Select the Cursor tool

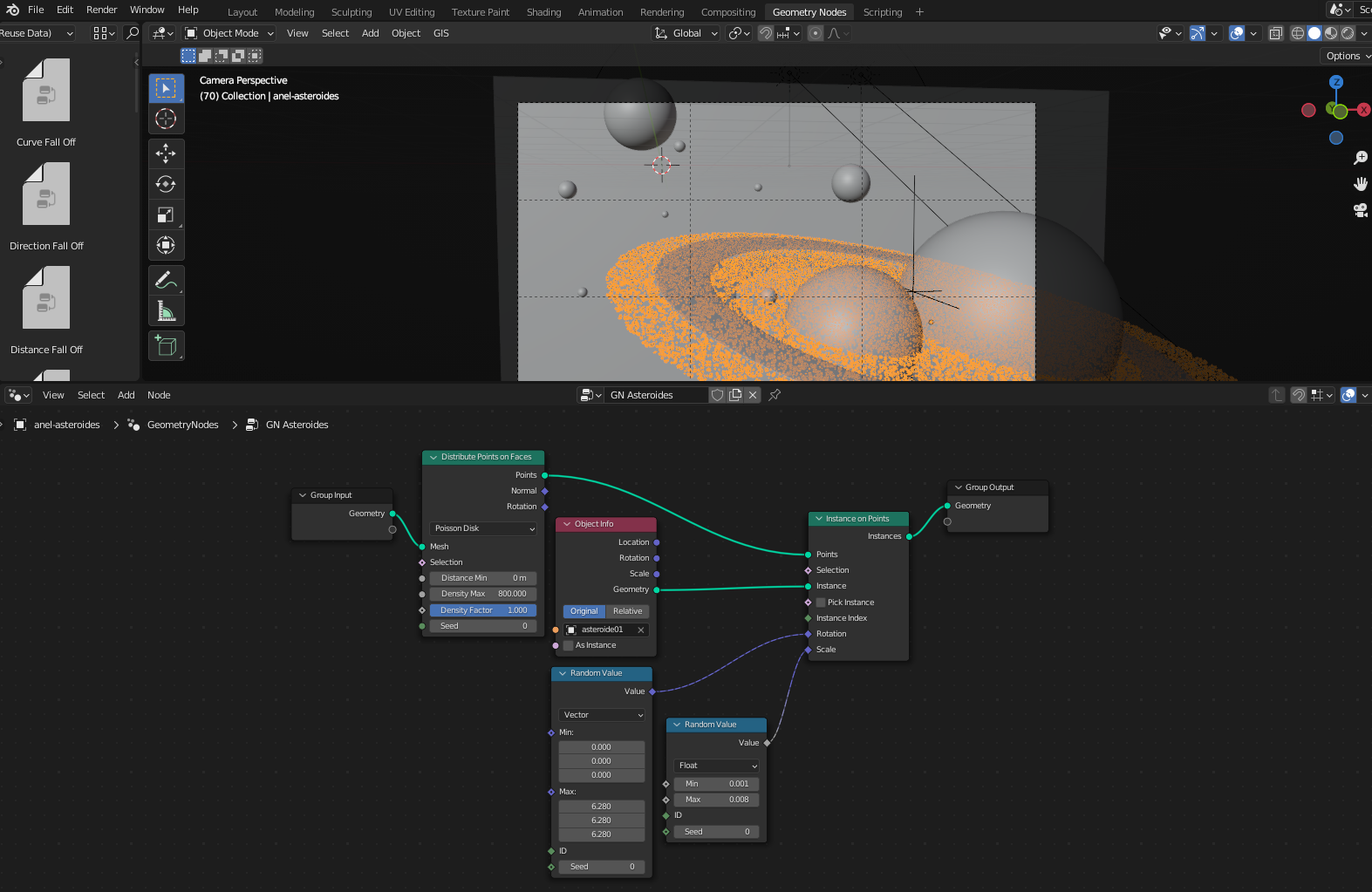(x=166, y=119)
